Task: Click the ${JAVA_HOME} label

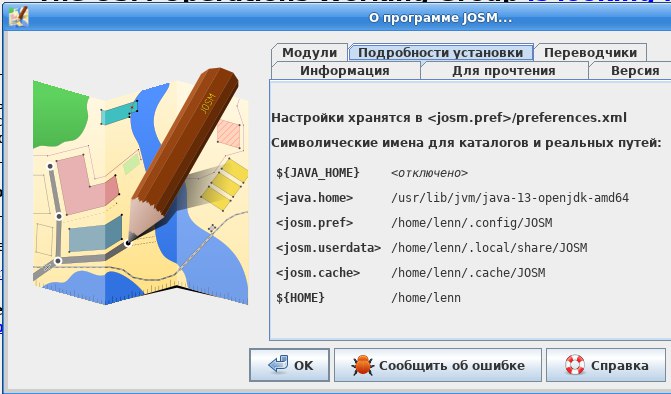Action: (x=318, y=173)
